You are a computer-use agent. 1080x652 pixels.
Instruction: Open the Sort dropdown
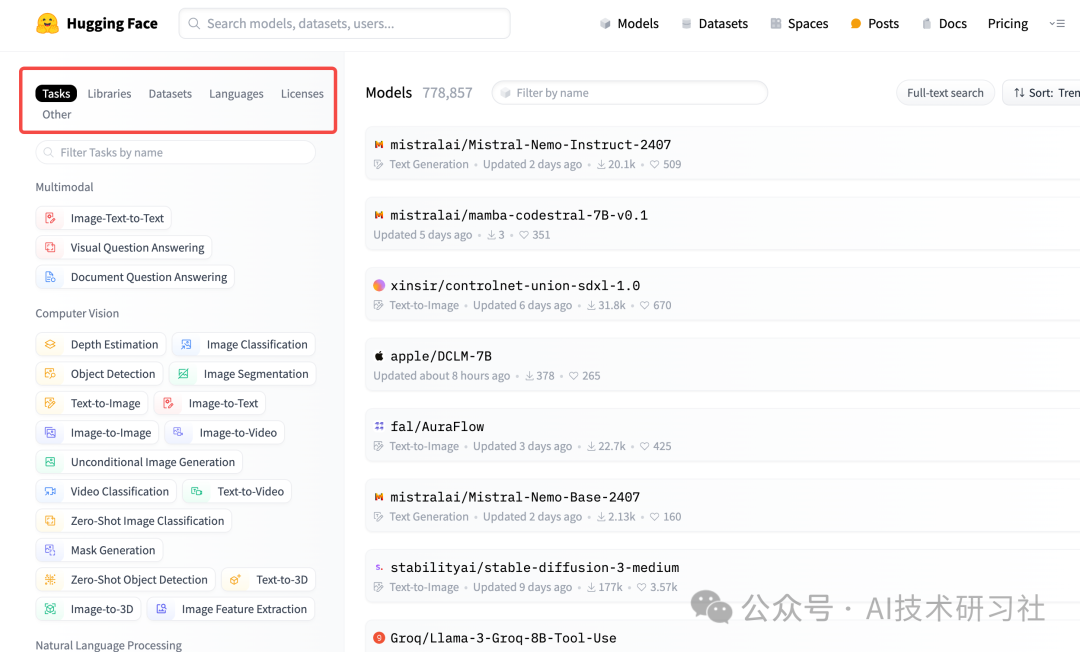click(1042, 93)
